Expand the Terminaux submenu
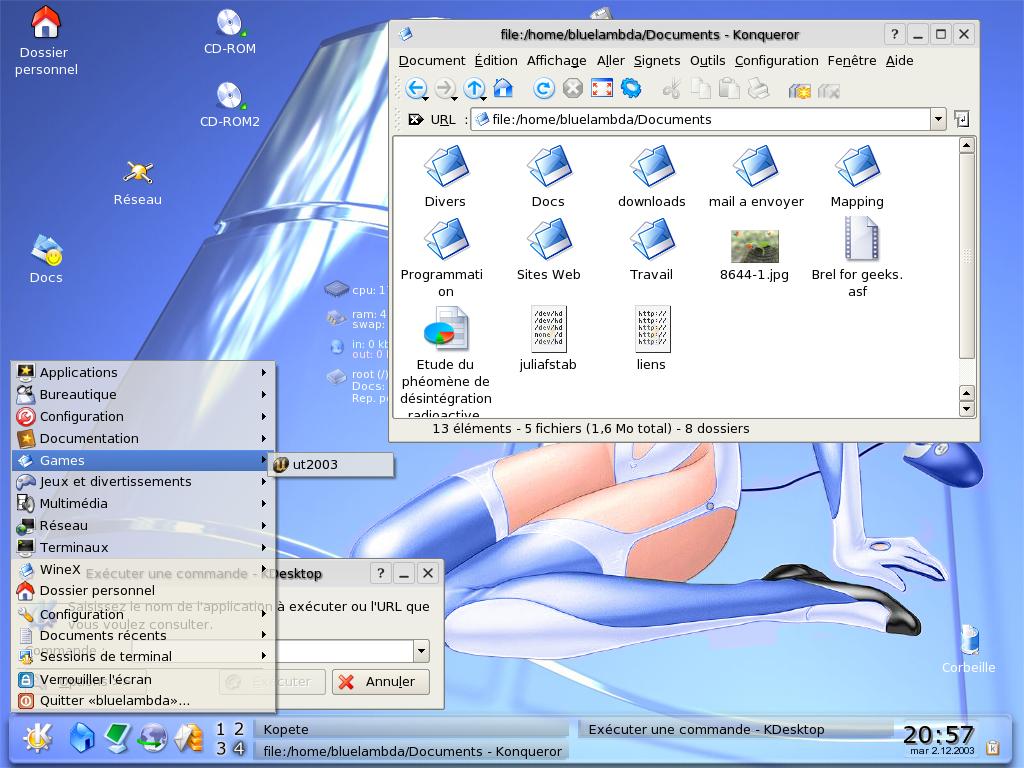 pyautogui.click(x=144, y=547)
